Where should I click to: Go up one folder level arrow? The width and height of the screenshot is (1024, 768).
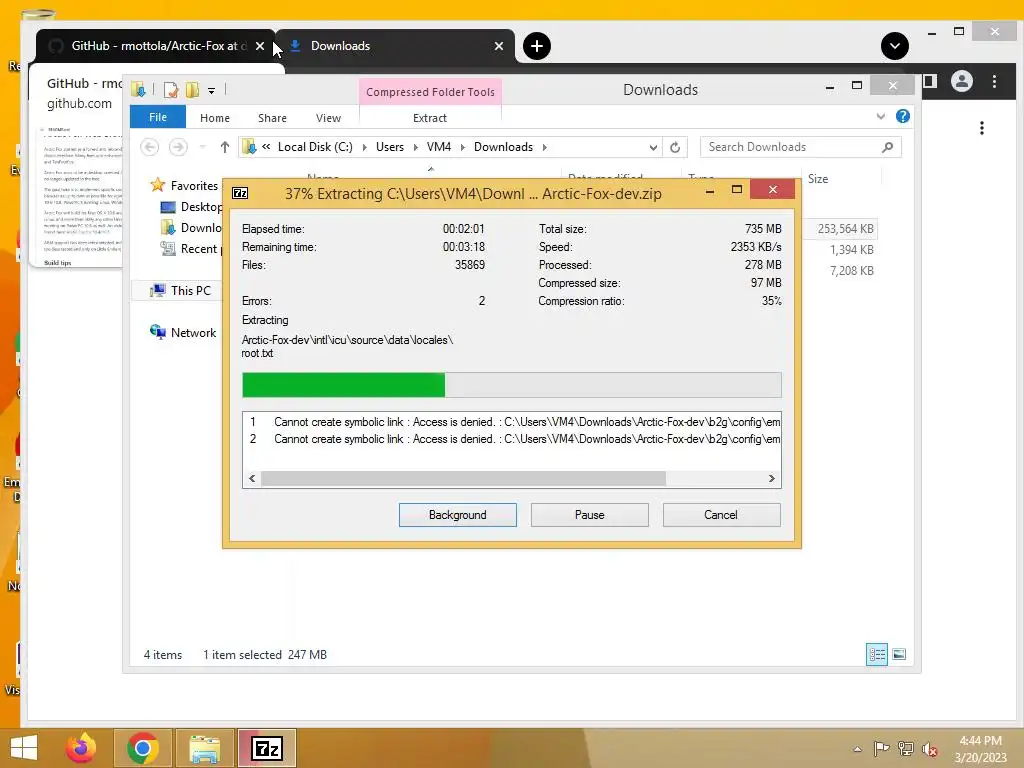pos(225,147)
